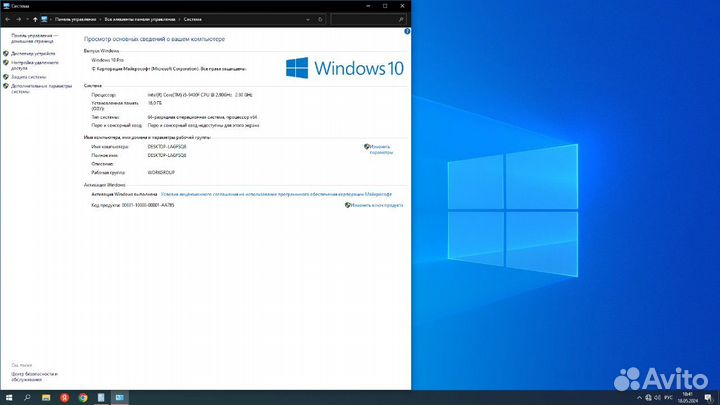Select the installed memory value '16,0 ГБ'

pyautogui.click(x=155, y=103)
